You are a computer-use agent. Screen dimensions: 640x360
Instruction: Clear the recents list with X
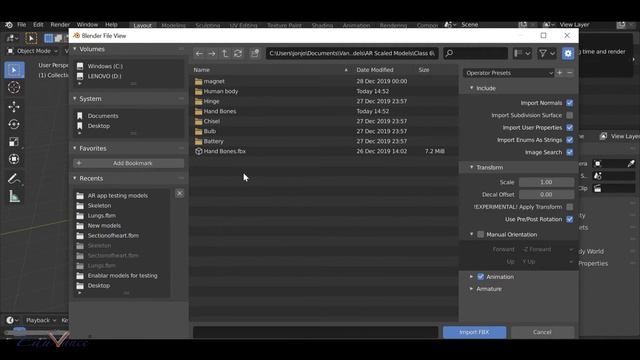[180, 193]
